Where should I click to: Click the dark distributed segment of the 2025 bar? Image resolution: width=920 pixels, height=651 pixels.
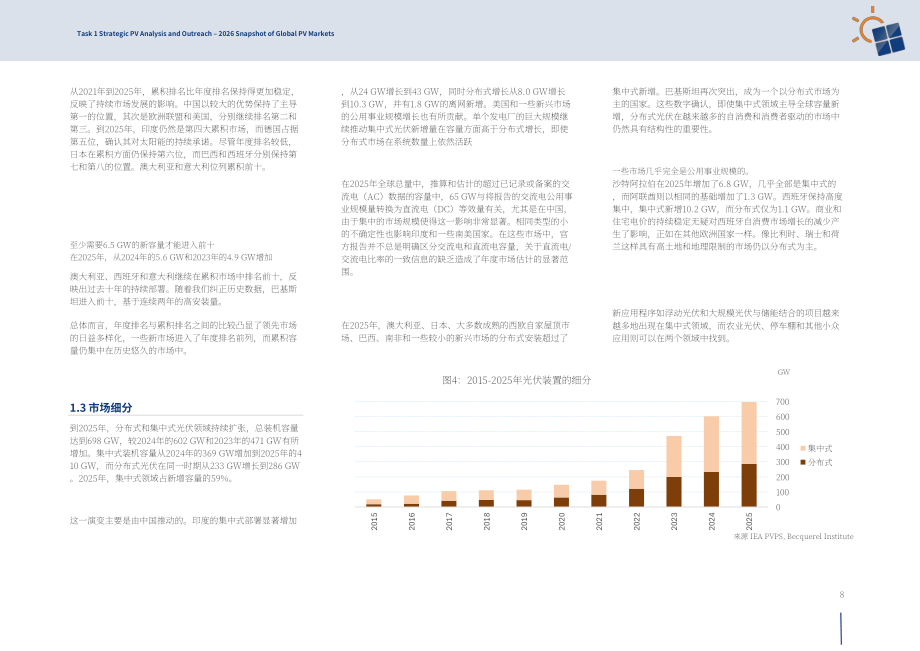coord(749,485)
